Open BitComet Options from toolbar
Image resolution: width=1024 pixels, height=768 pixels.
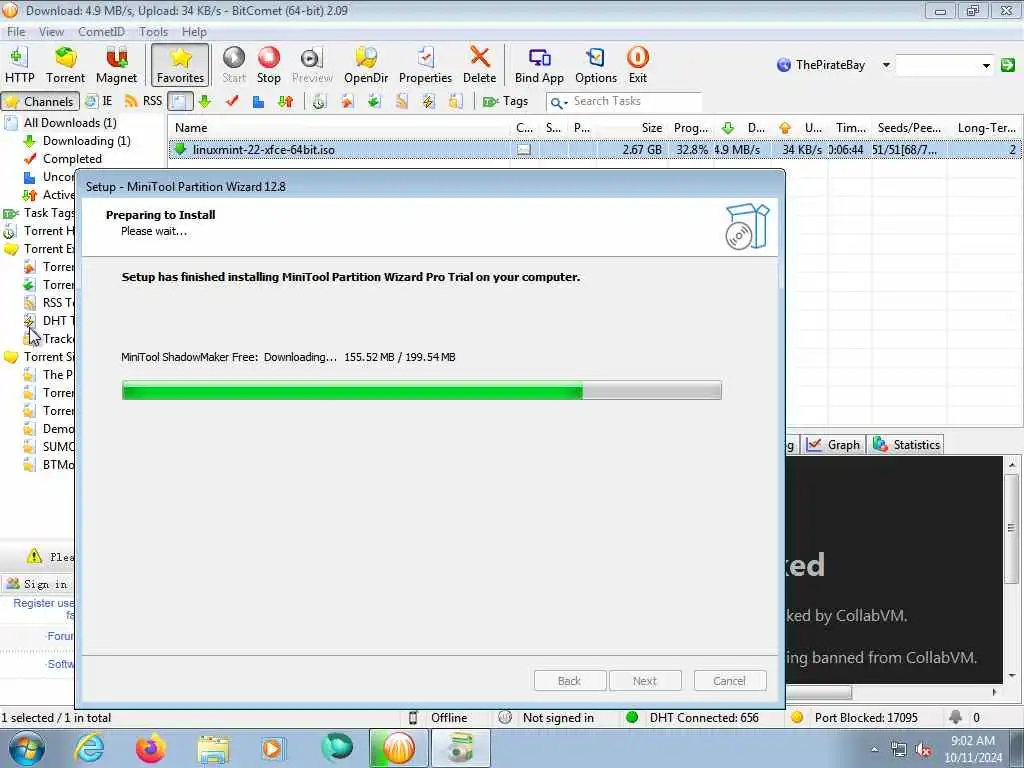[x=596, y=65]
